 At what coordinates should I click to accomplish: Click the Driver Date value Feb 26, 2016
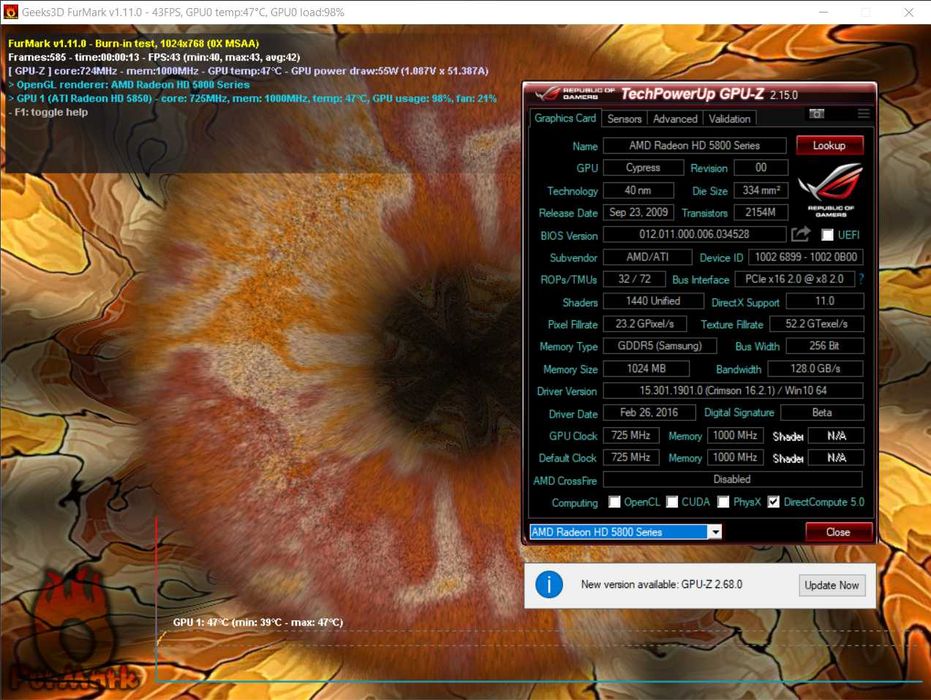[649, 412]
